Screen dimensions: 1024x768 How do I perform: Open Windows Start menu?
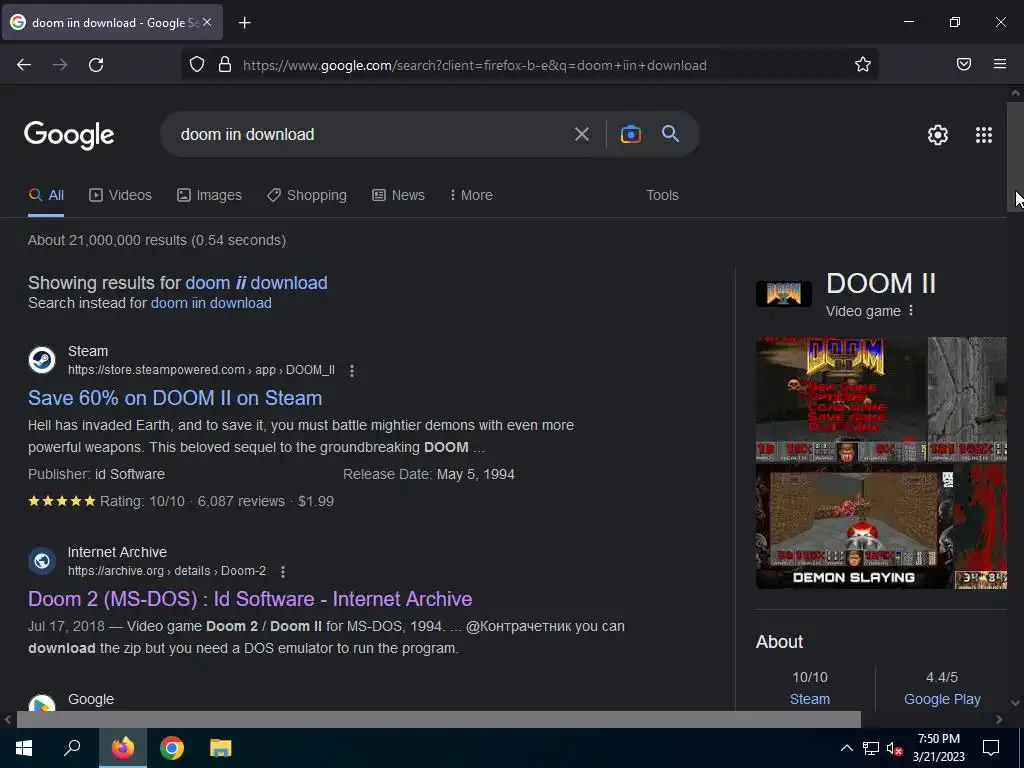24,748
